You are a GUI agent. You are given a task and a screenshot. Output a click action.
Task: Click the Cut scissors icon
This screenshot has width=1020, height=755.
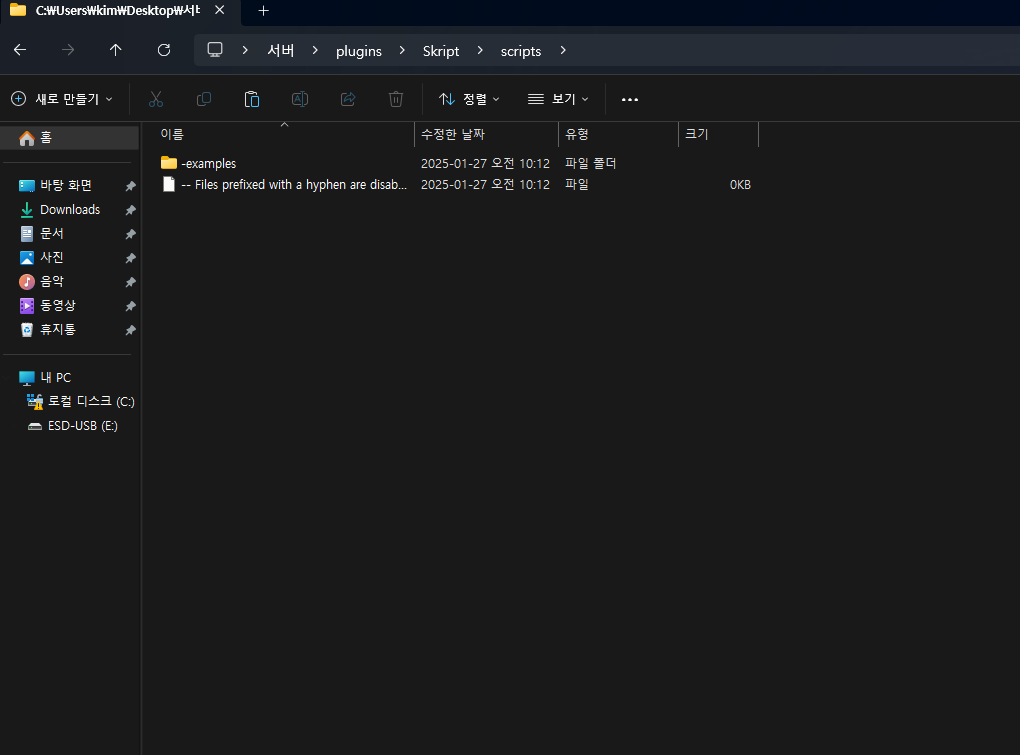(x=155, y=99)
